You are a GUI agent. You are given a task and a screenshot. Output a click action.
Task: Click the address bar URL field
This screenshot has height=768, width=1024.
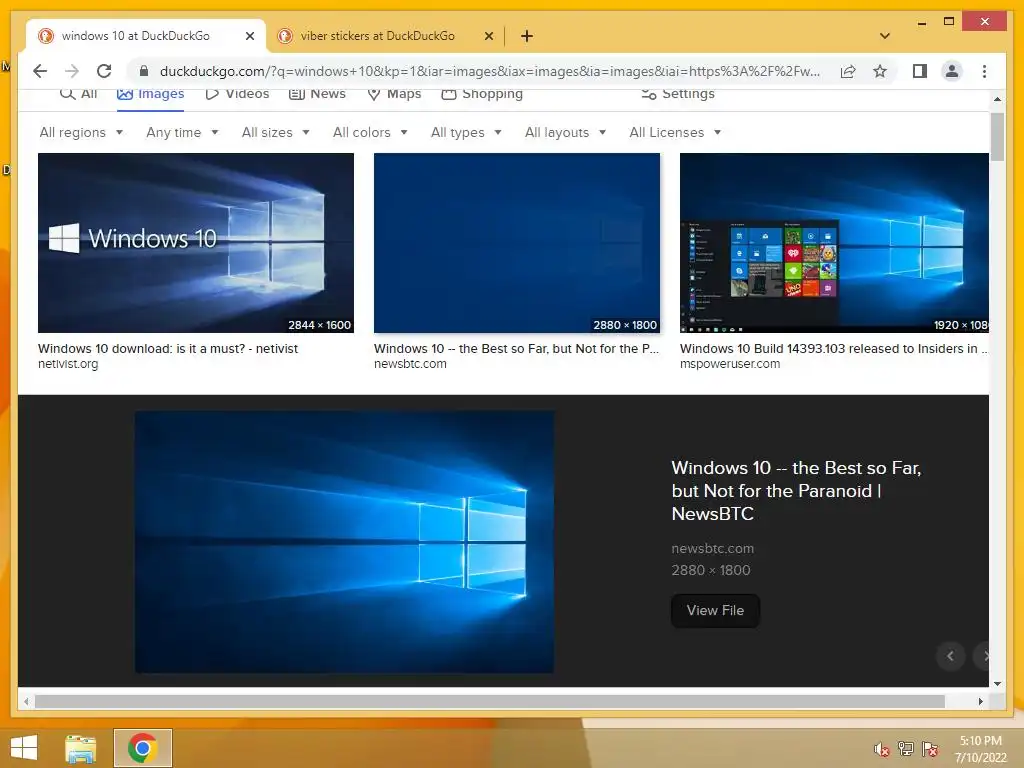[x=490, y=71]
